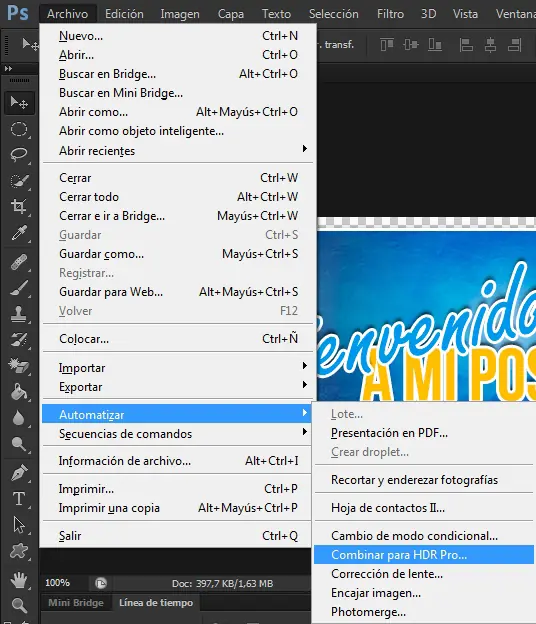Click the 100% zoom level field
Screen dimensions: 536x624
(58, 583)
